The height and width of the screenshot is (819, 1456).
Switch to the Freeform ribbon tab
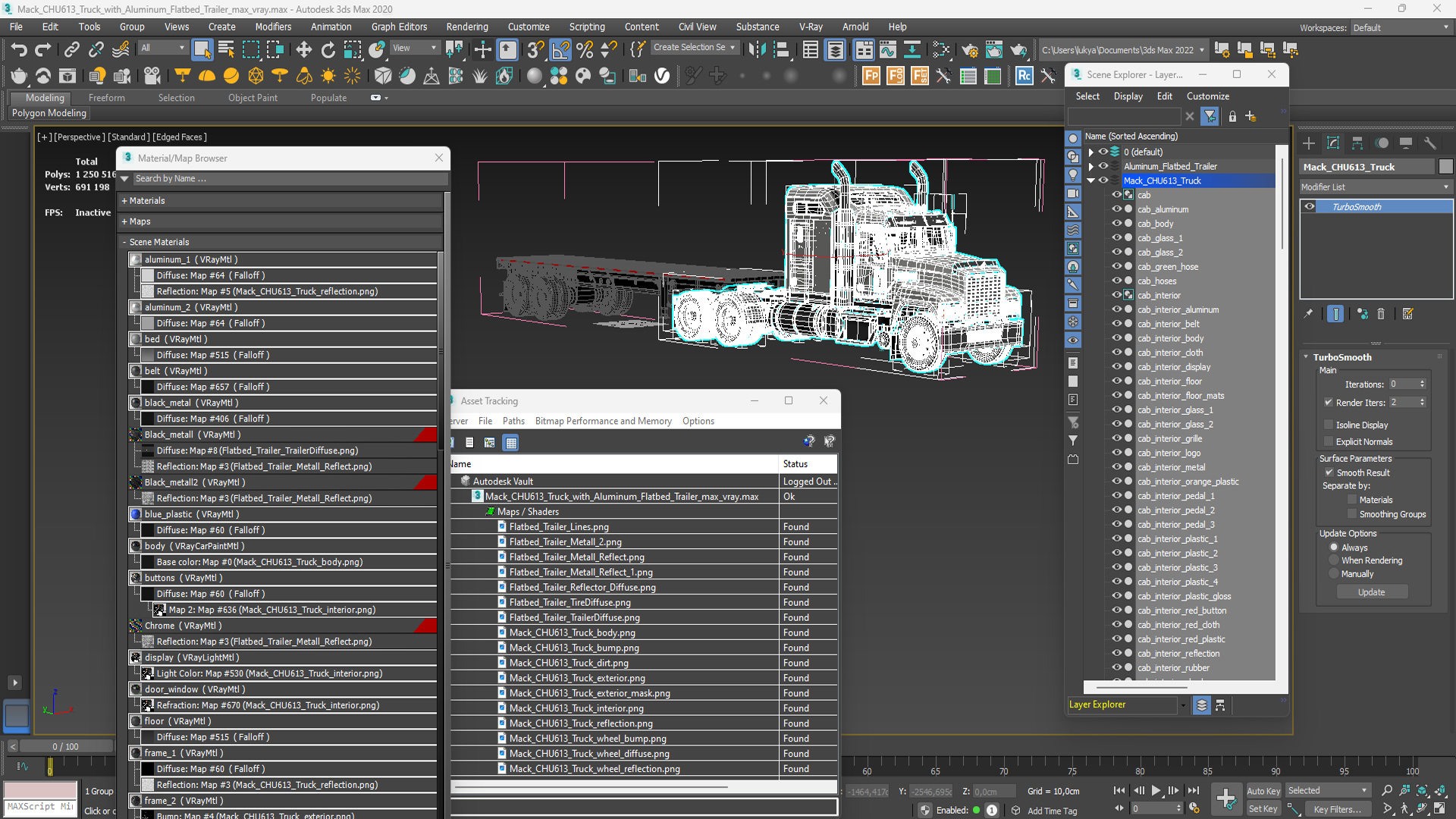[x=106, y=98]
